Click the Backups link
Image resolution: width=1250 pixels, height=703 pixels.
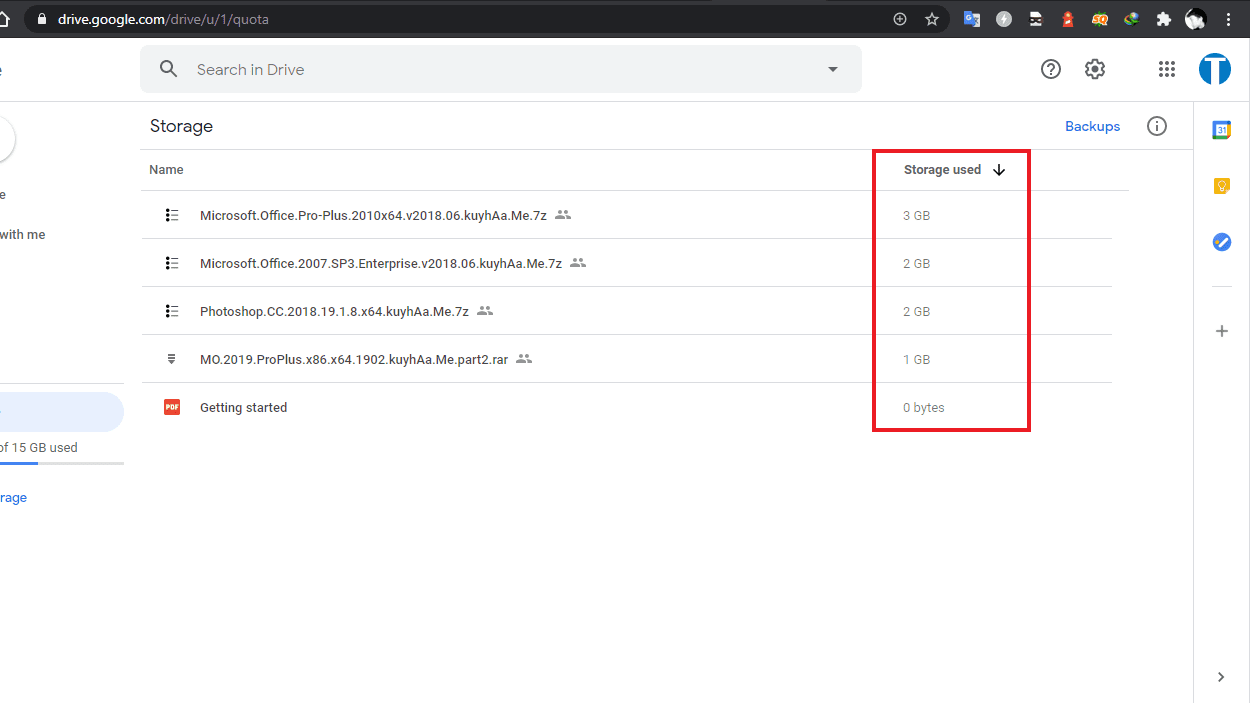point(1092,126)
